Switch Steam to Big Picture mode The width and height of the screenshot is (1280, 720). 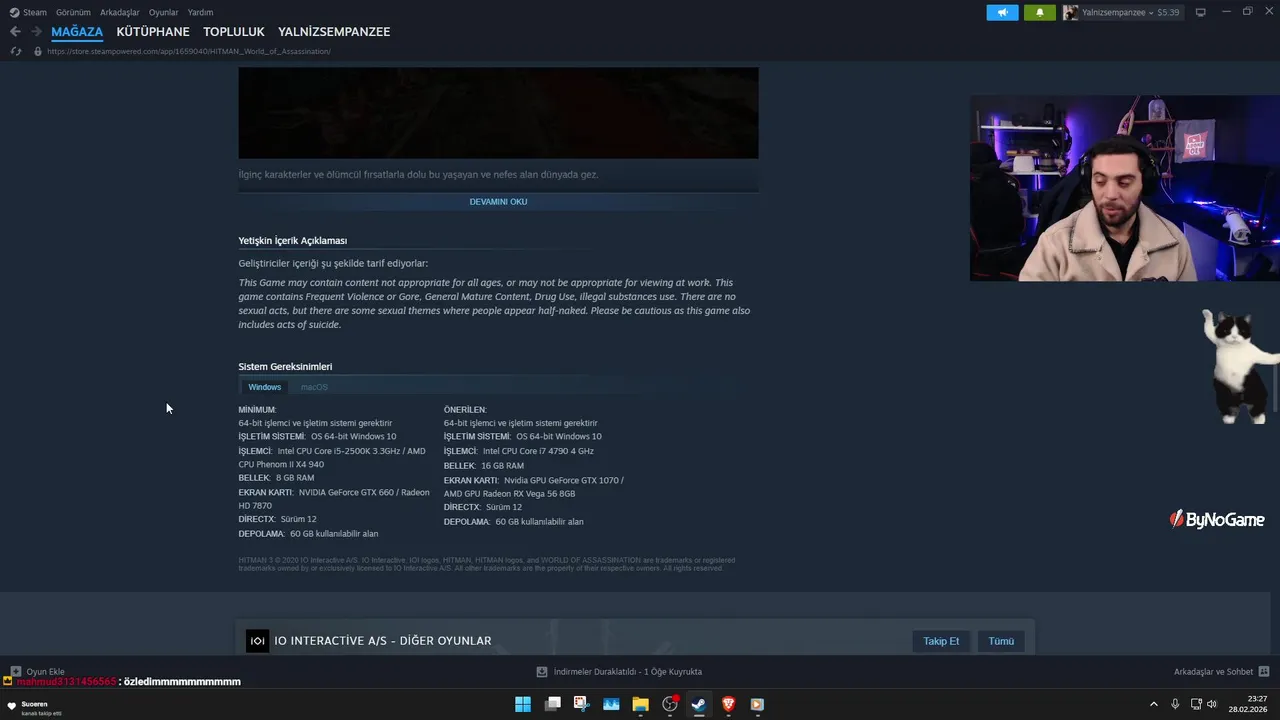[1201, 12]
